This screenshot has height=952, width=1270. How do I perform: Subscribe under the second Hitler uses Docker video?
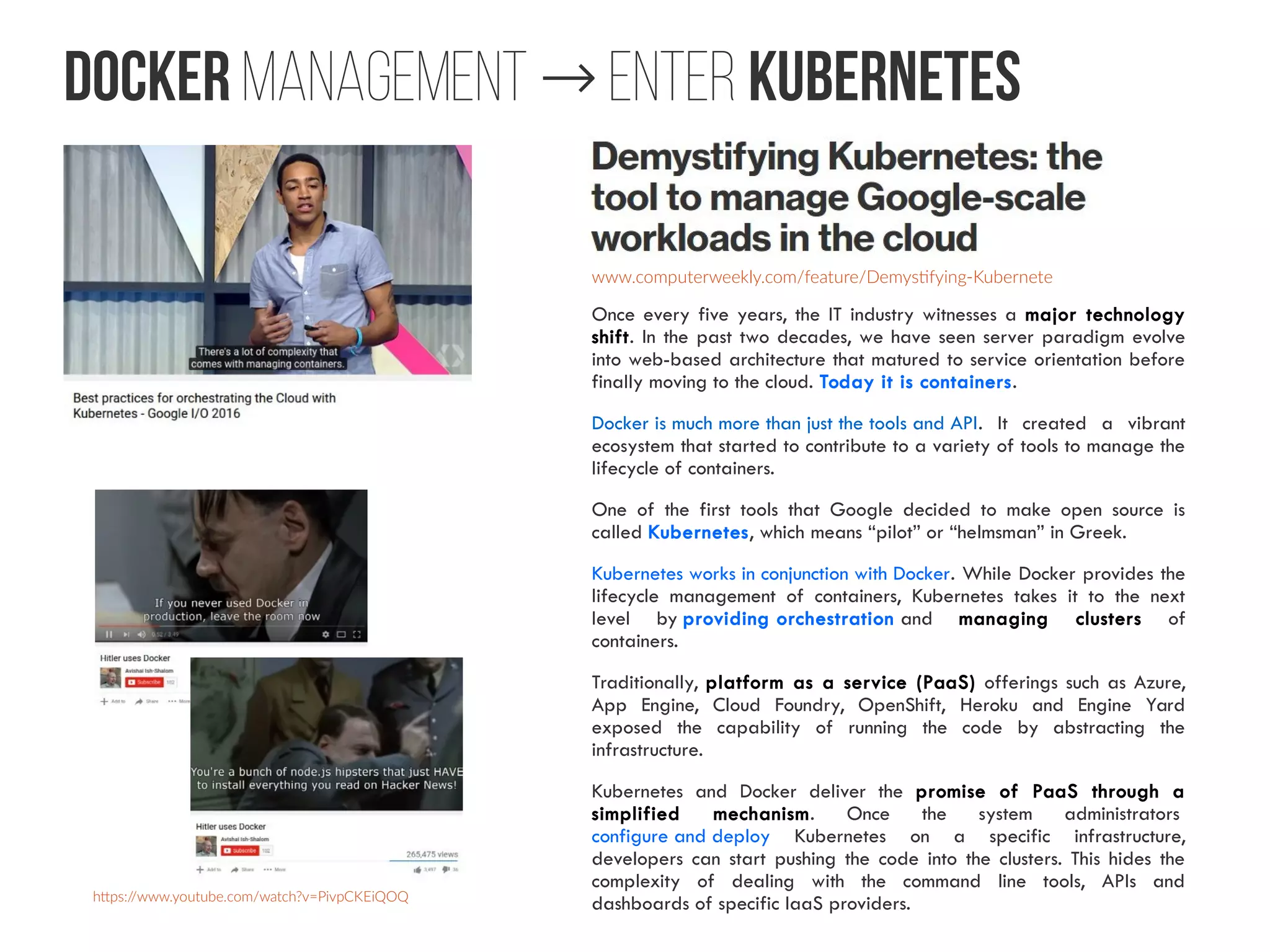tap(240, 851)
